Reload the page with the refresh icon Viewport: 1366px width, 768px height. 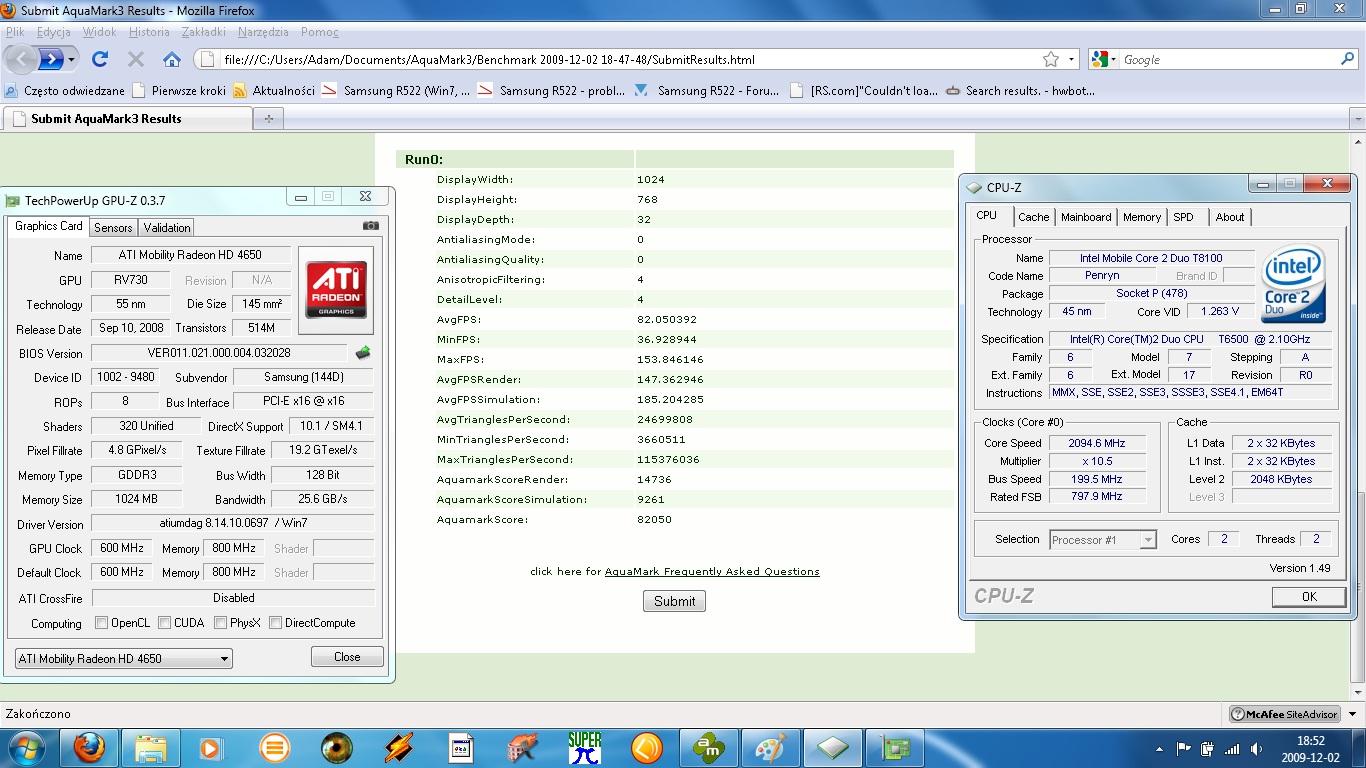tap(100, 59)
